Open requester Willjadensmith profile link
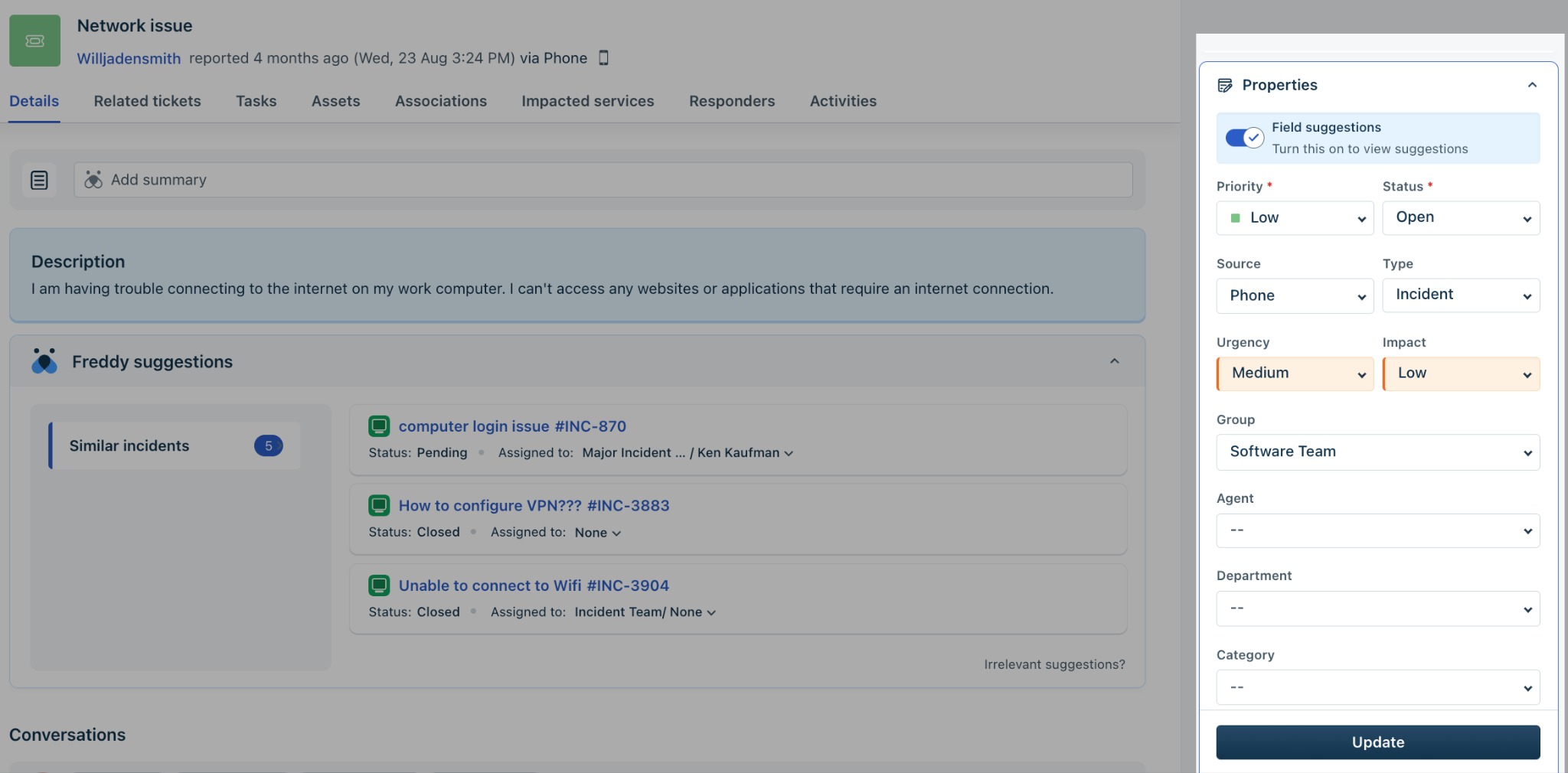 click(129, 58)
